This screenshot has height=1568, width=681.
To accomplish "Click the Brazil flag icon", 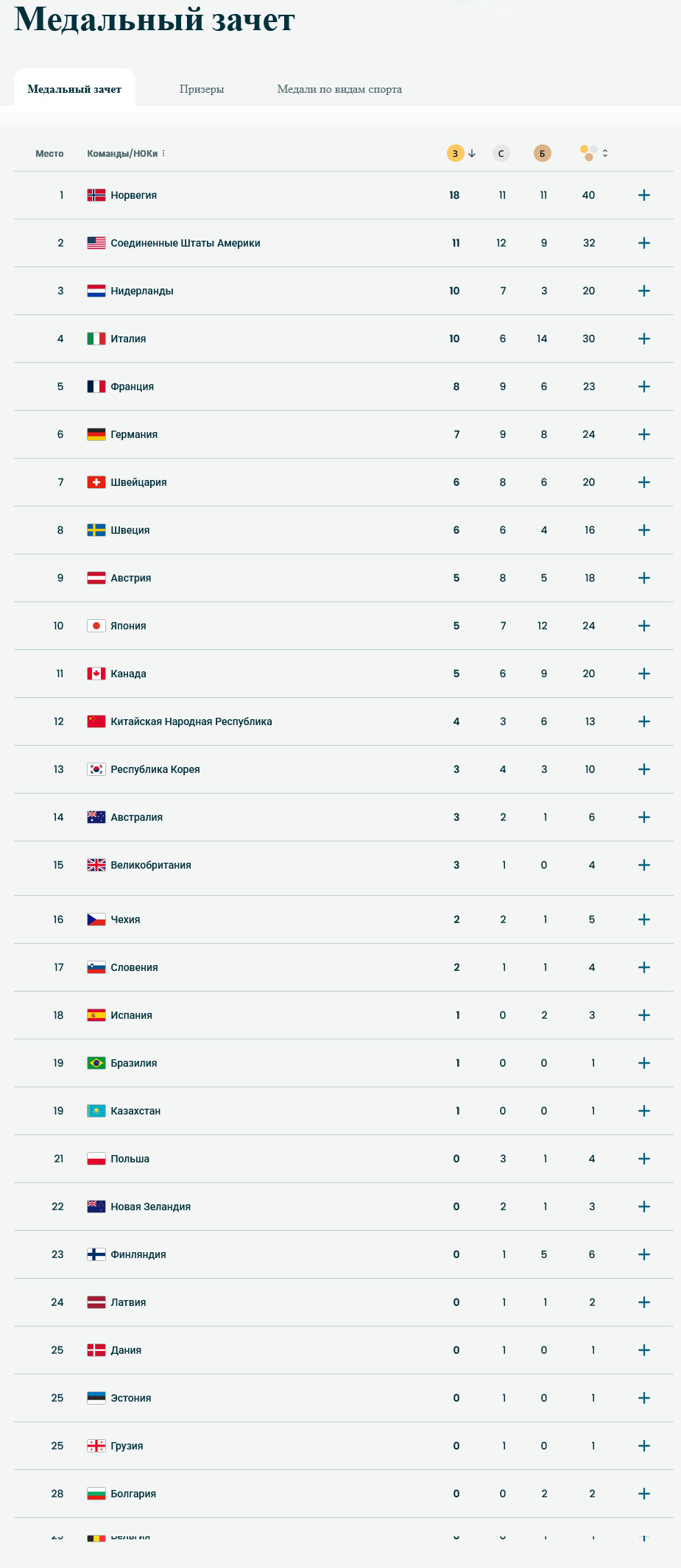I will (96, 1063).
